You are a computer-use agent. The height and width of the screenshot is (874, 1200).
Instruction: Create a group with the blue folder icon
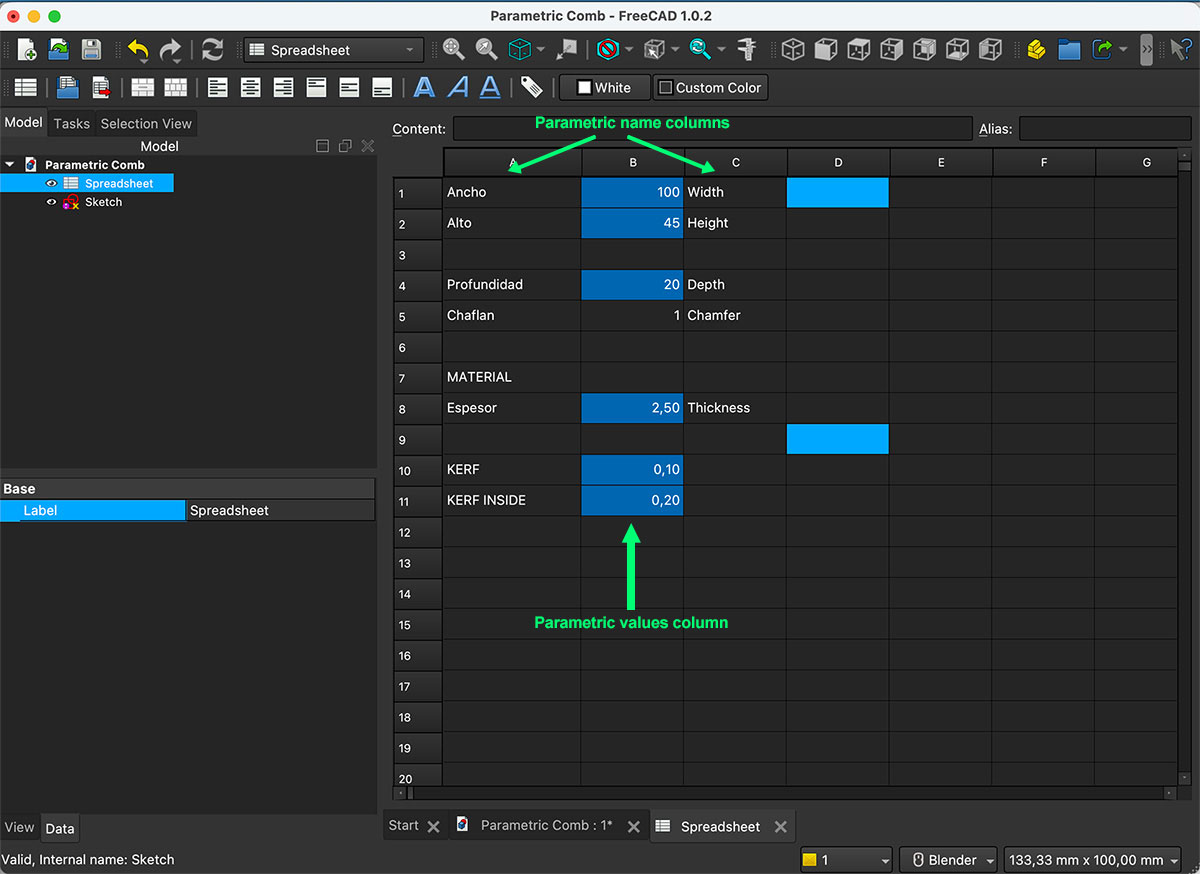[1069, 49]
